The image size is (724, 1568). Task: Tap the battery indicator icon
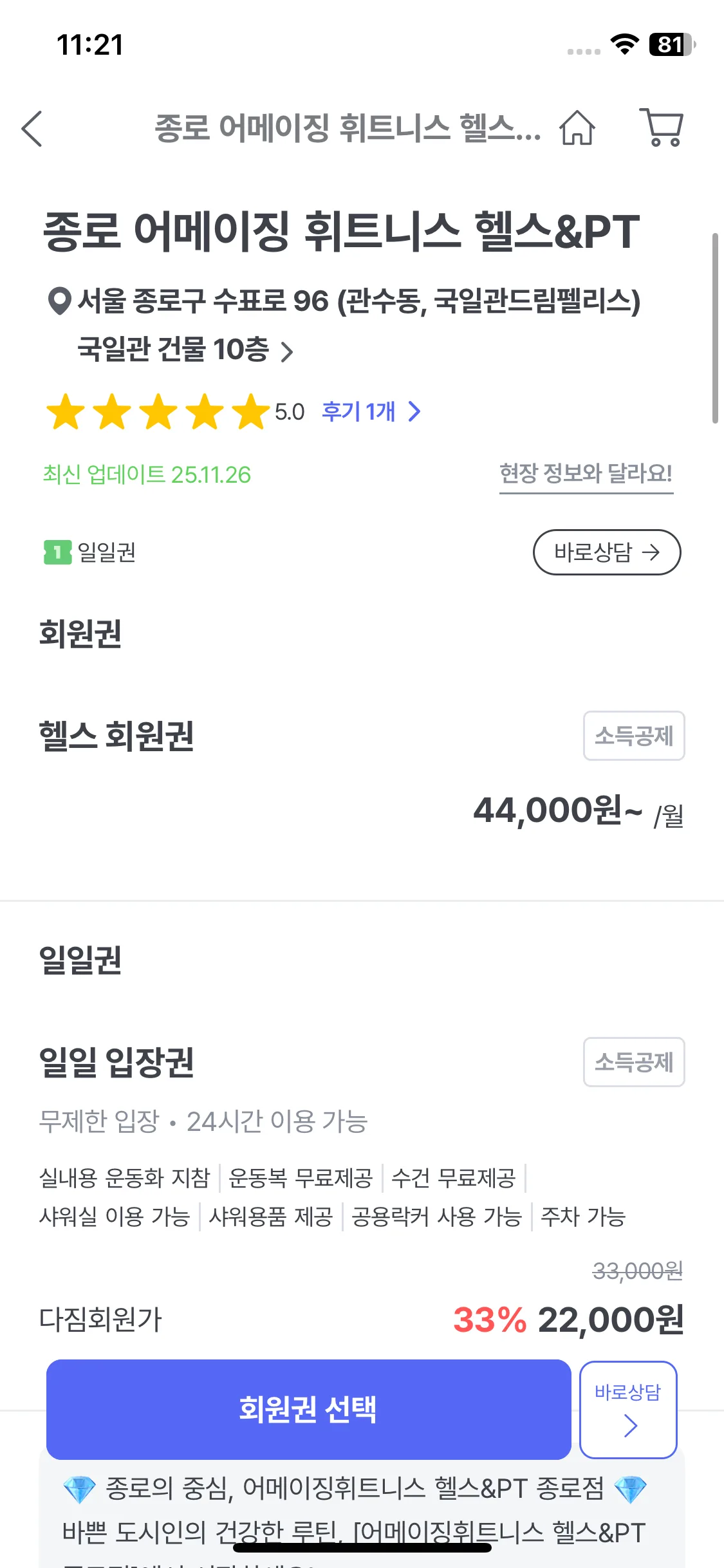[x=671, y=44]
